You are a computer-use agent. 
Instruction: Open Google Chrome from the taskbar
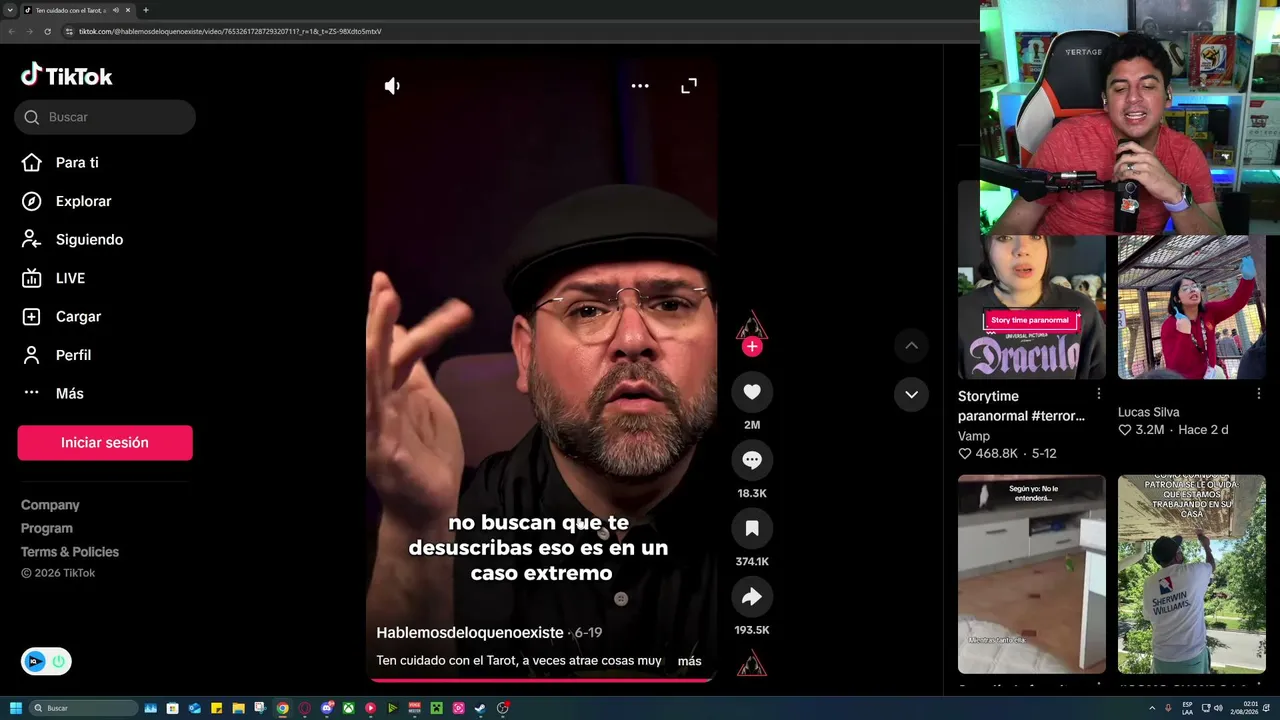point(283,708)
